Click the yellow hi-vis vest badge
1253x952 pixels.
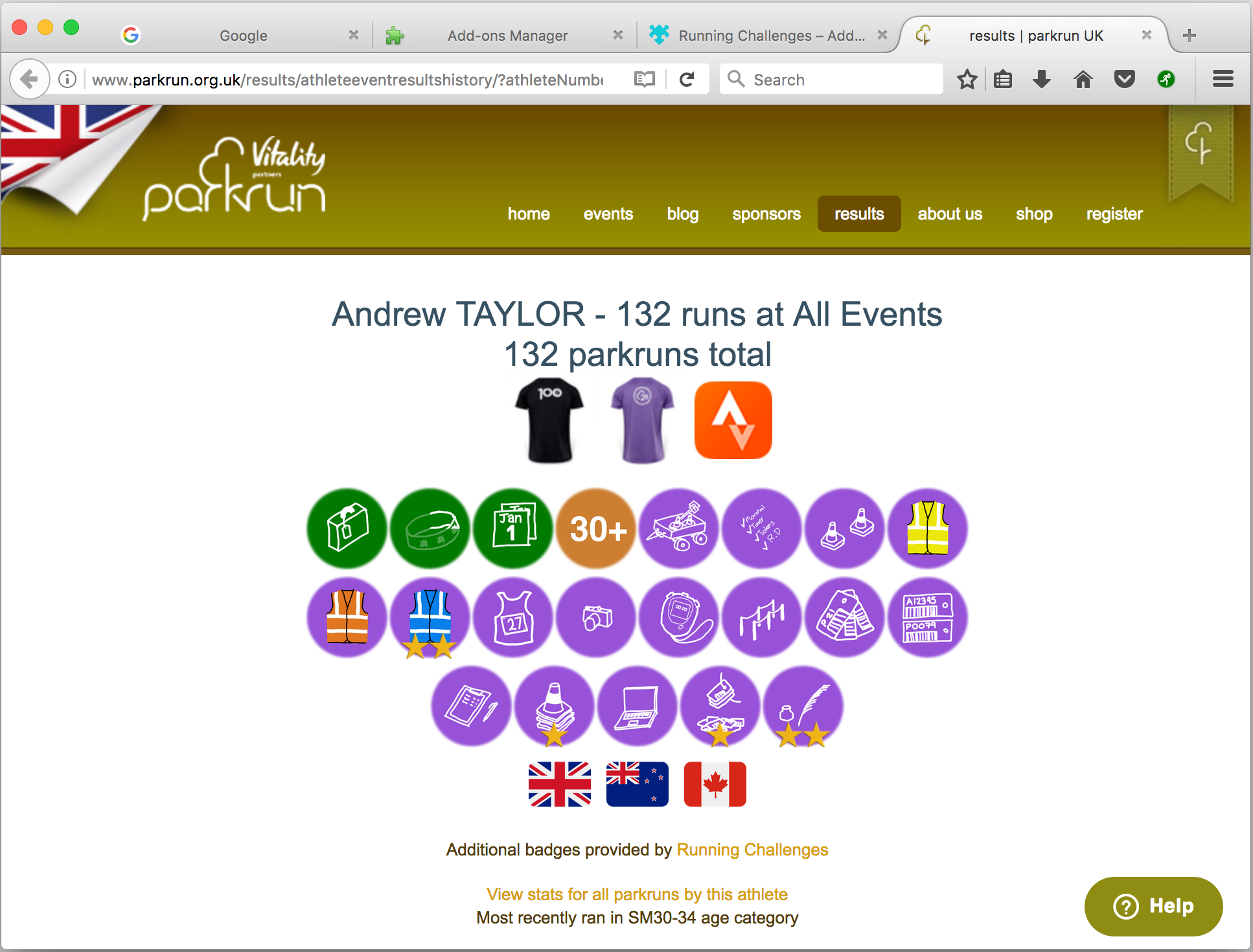tap(927, 528)
